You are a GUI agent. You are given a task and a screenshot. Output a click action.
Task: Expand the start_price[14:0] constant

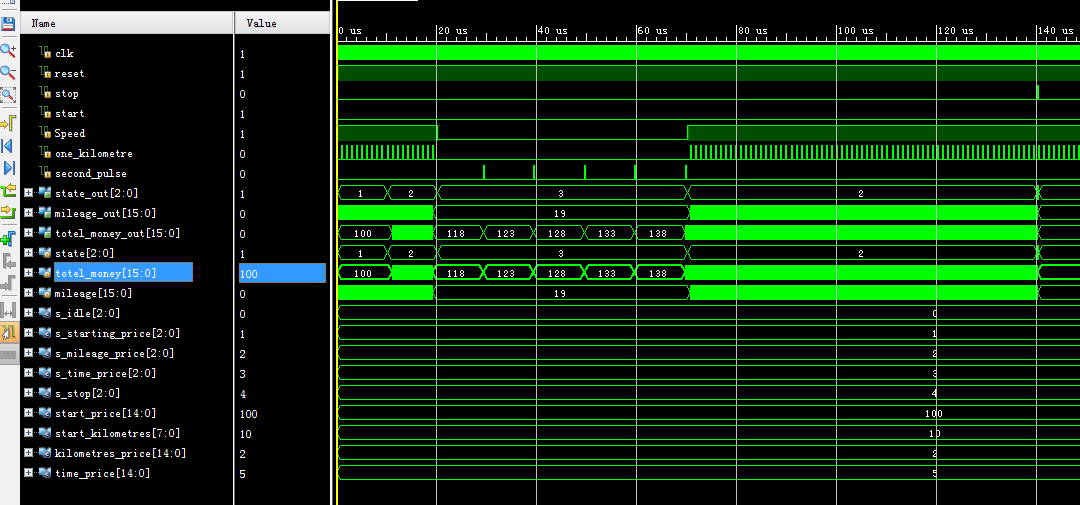(28, 413)
